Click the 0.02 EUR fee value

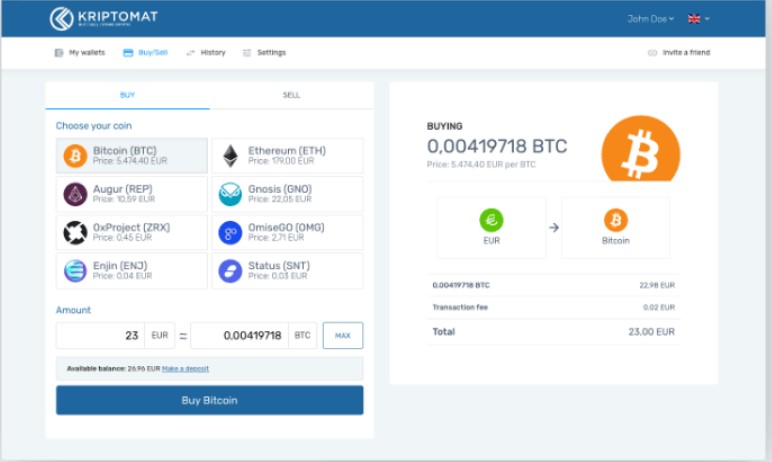pos(659,307)
